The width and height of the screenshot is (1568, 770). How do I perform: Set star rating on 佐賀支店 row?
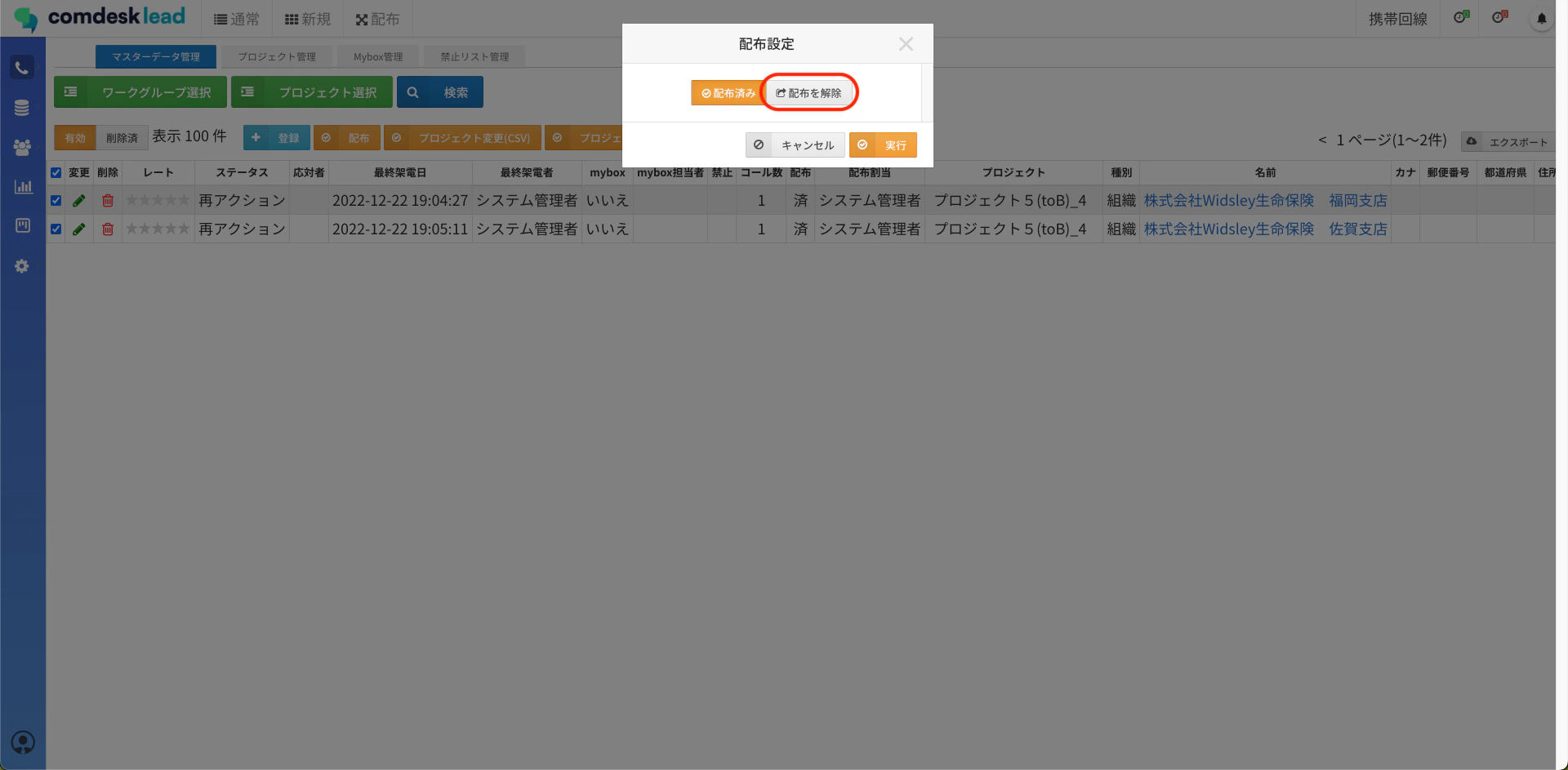click(x=158, y=229)
